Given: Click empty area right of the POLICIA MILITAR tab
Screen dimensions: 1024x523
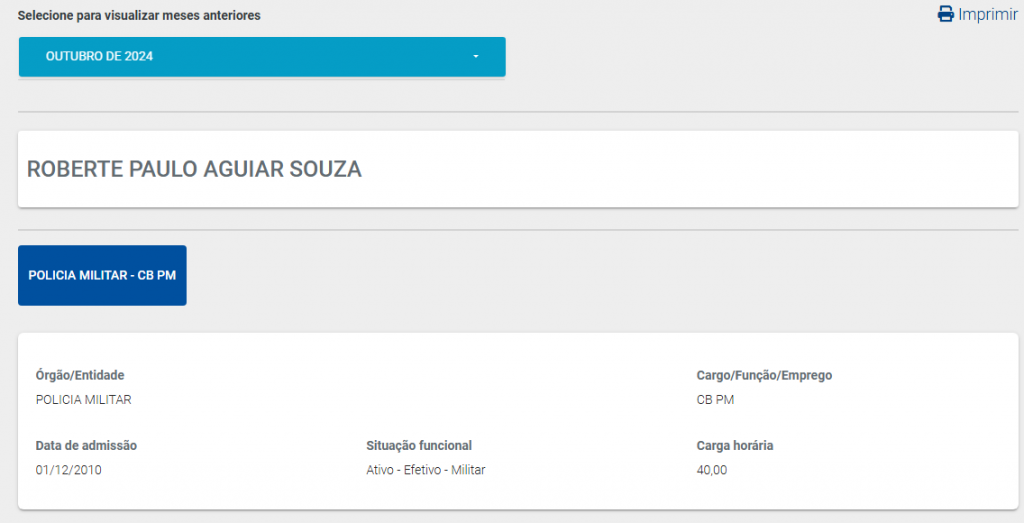Looking at the screenshot, I should click(600, 275).
